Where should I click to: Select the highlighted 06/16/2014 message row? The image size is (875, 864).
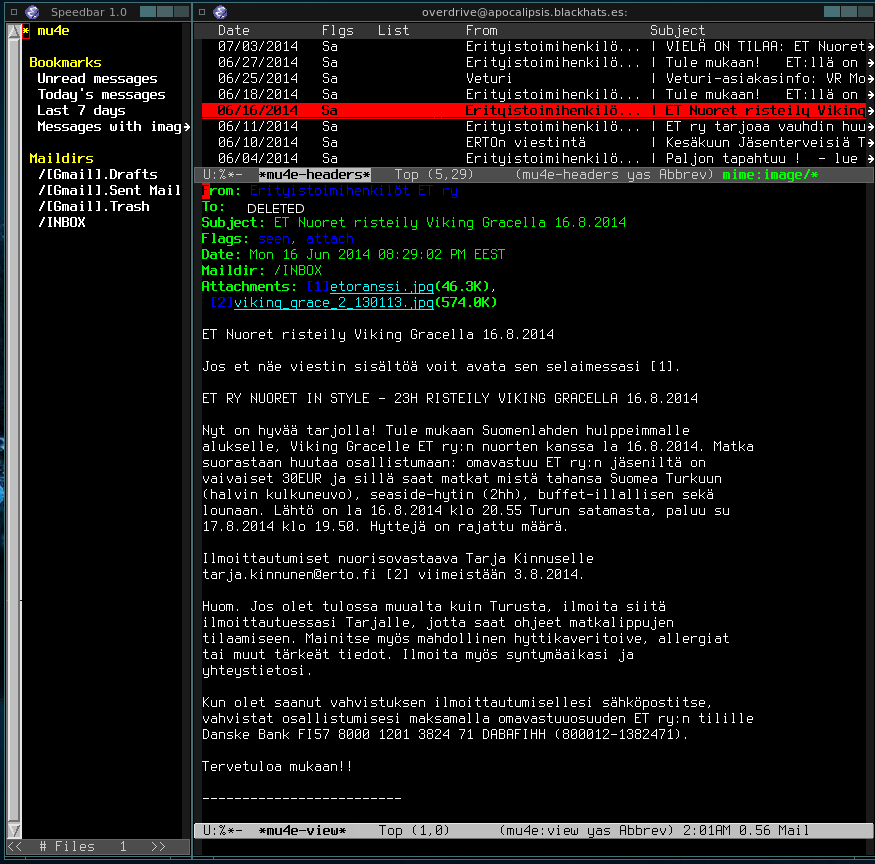534,111
